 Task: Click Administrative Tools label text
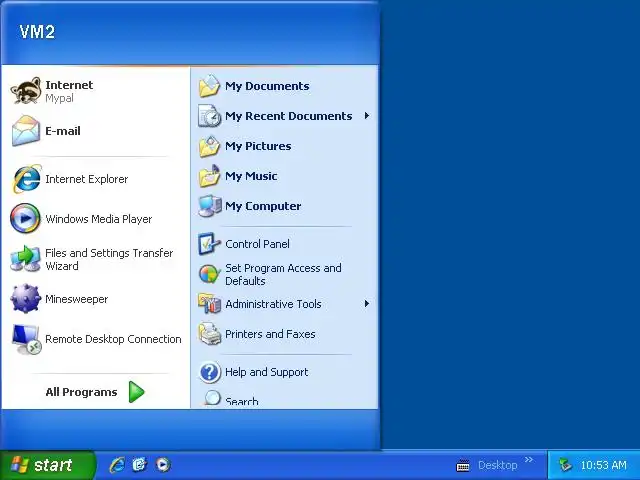coord(273,304)
